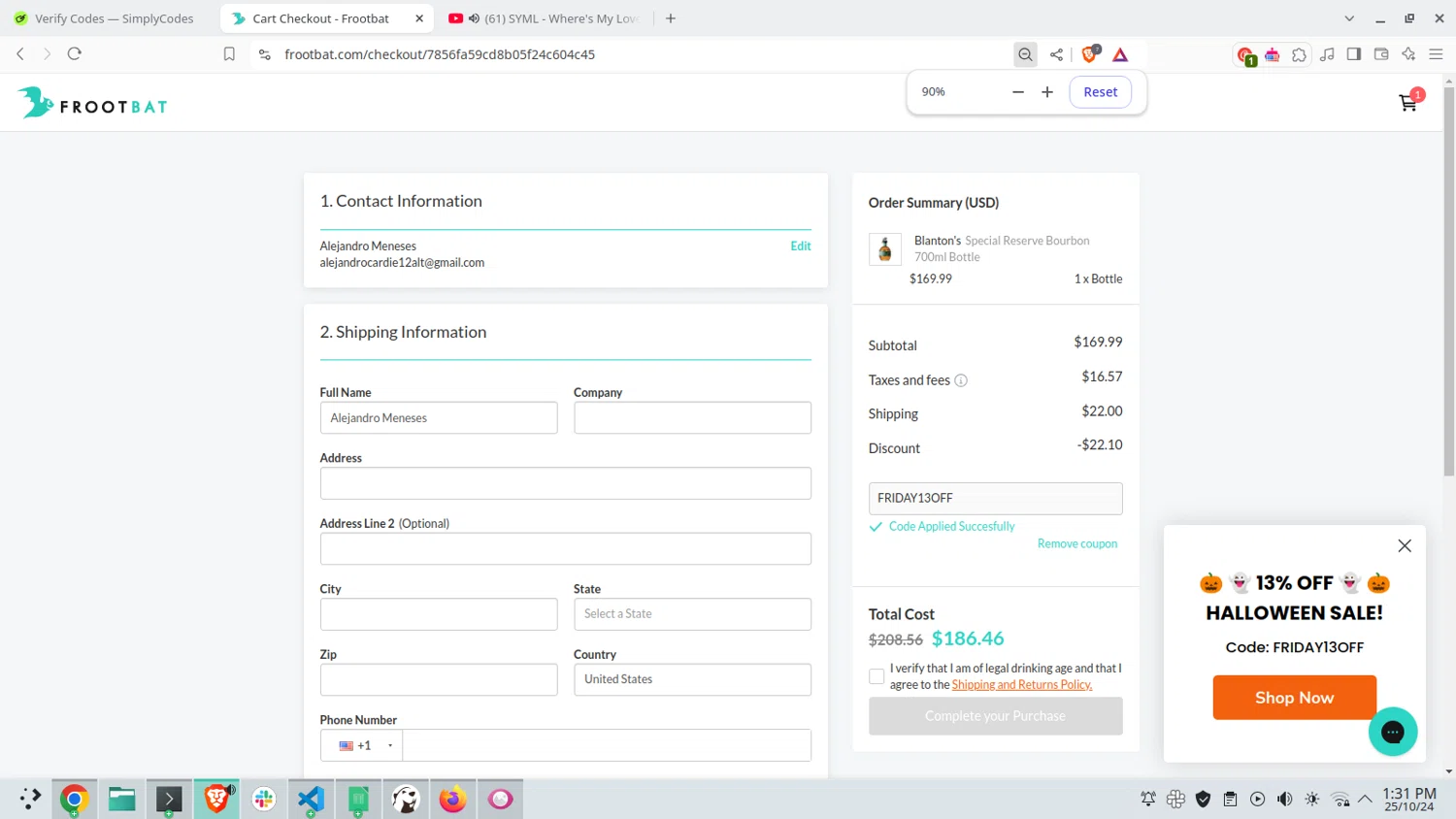This screenshot has width=1456, height=819.
Task: Open the Leo AI sparkle icon
Action: point(1408,54)
